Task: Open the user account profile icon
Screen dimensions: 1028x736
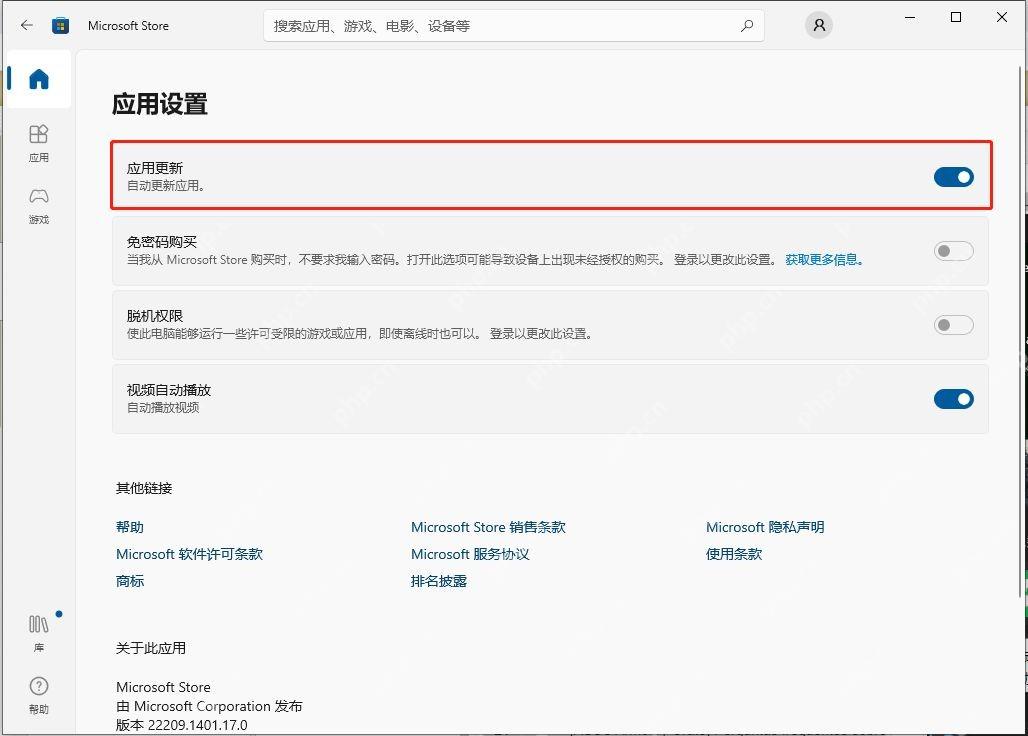Action: coord(819,26)
